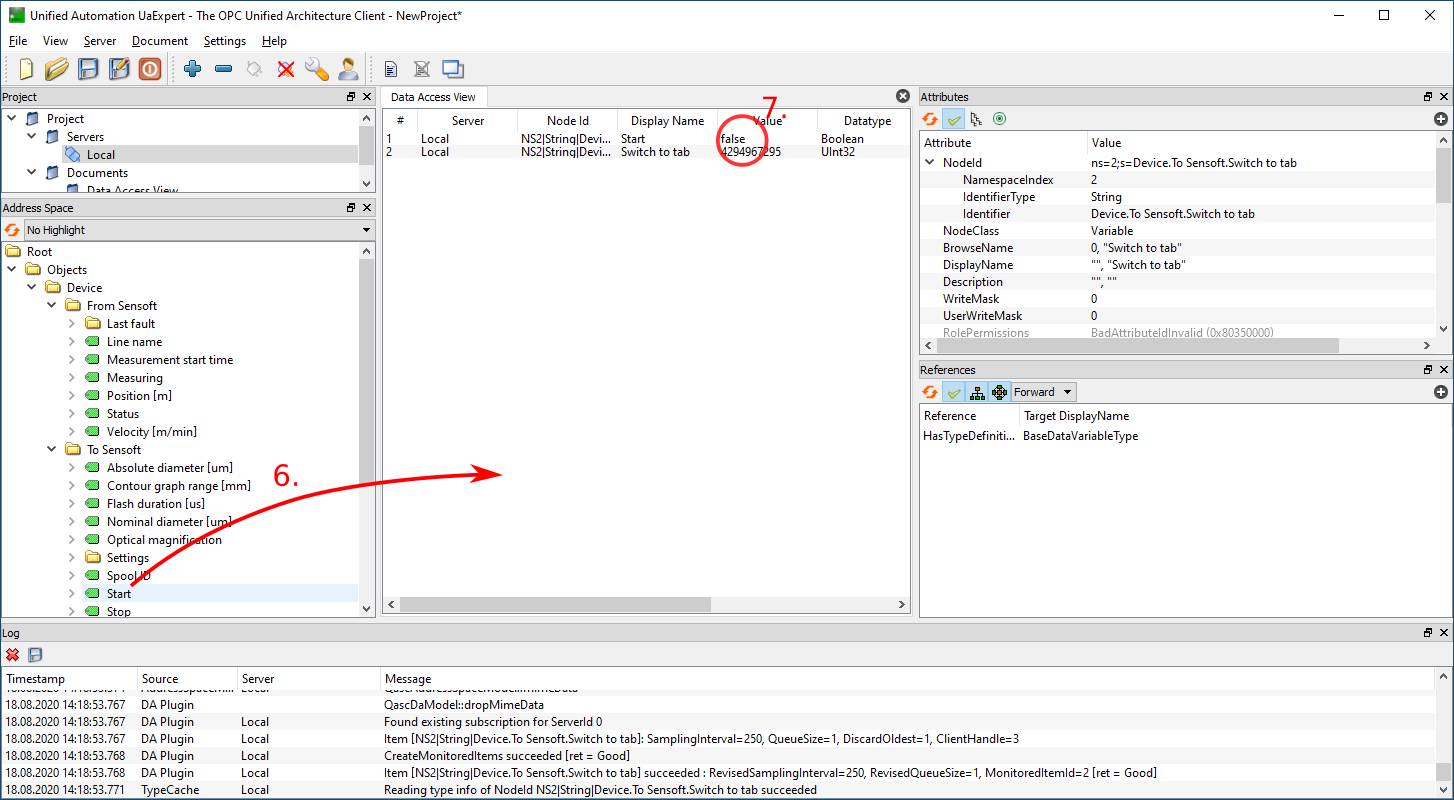Collapse the NodeId attribute row
The width and height of the screenshot is (1454, 800).
pyautogui.click(x=930, y=163)
